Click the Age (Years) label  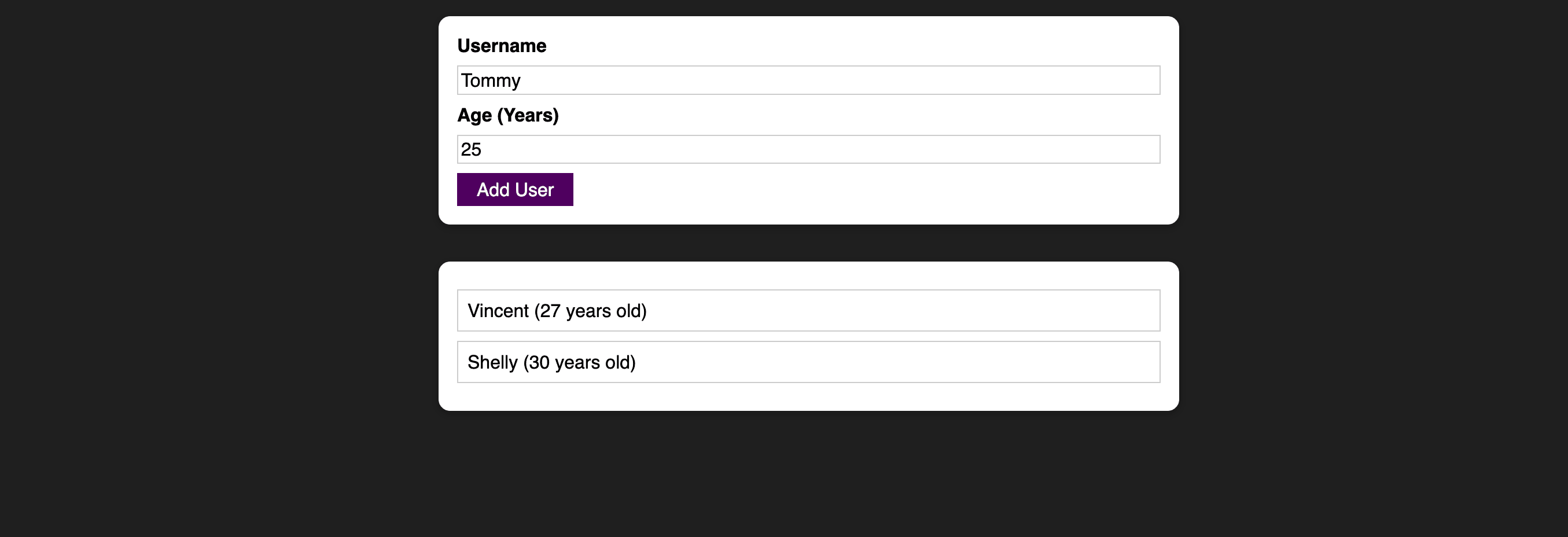click(x=507, y=115)
